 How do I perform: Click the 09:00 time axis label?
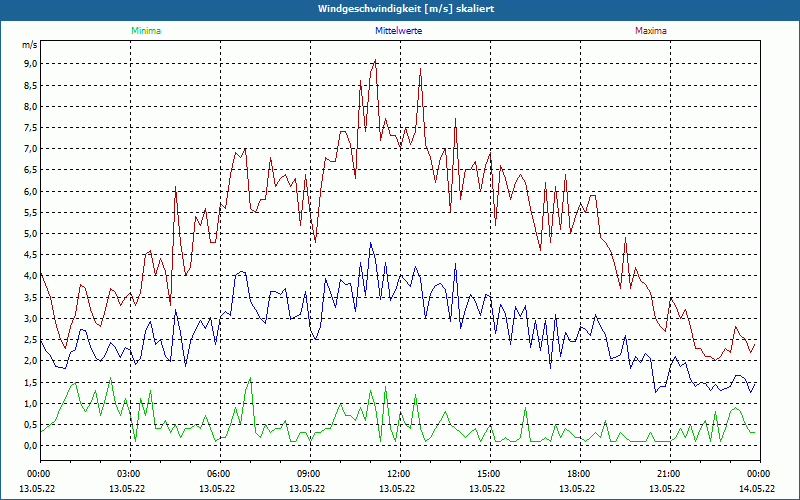coord(308,474)
